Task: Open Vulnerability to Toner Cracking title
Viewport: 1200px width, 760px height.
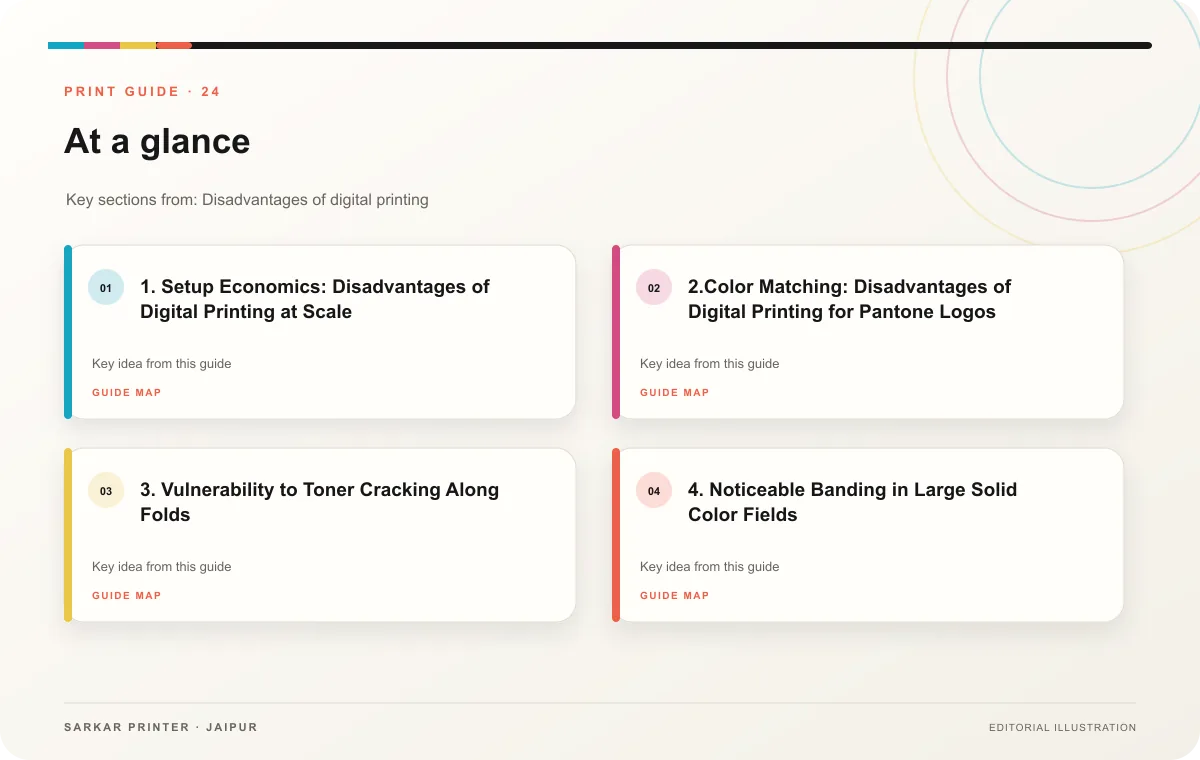Action: point(319,502)
